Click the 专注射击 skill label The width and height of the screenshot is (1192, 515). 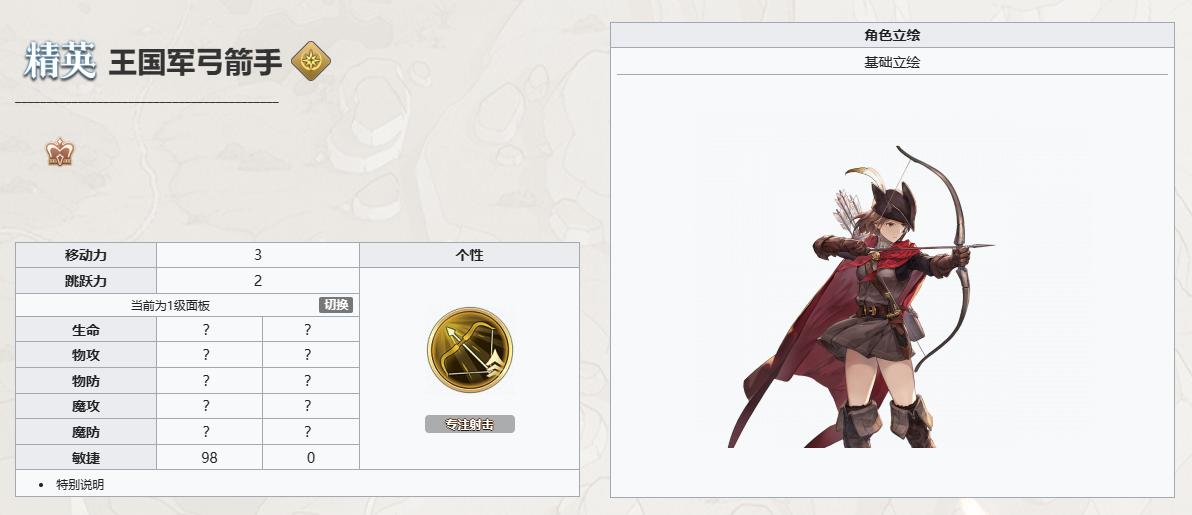tap(470, 424)
